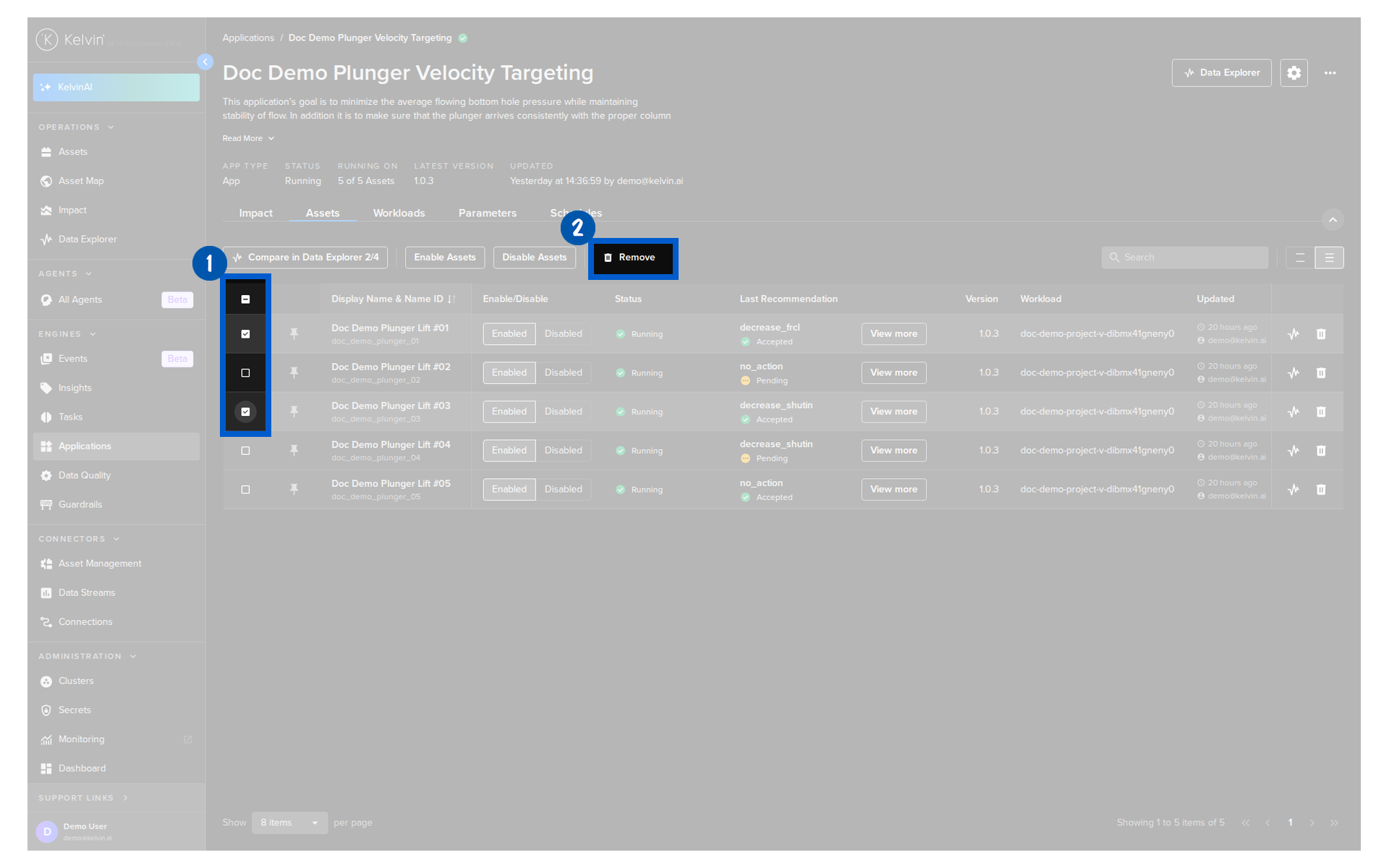The image size is (1389, 868).
Task: Pin Doc Demo Plunger Lift #02
Action: [x=294, y=373]
